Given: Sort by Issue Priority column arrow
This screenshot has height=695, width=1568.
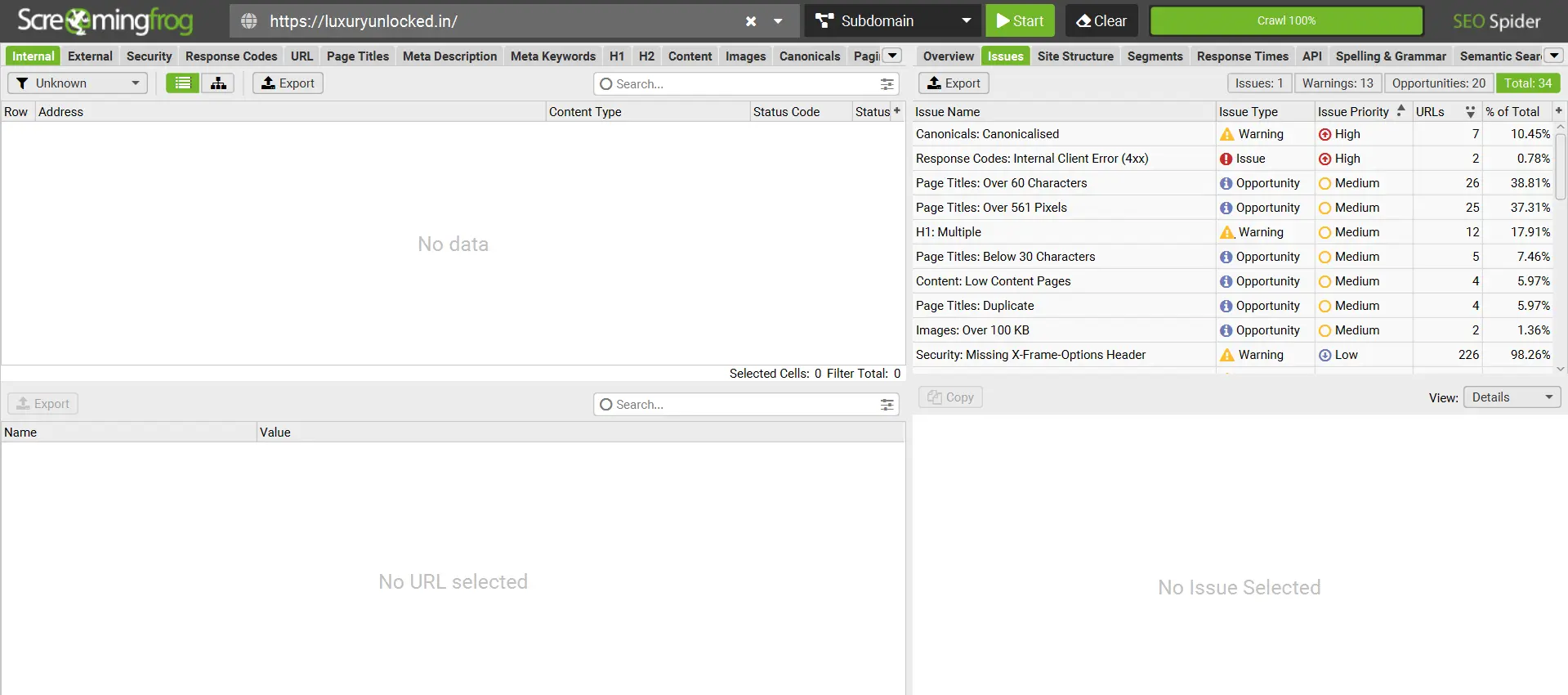Looking at the screenshot, I should pos(1400,110).
